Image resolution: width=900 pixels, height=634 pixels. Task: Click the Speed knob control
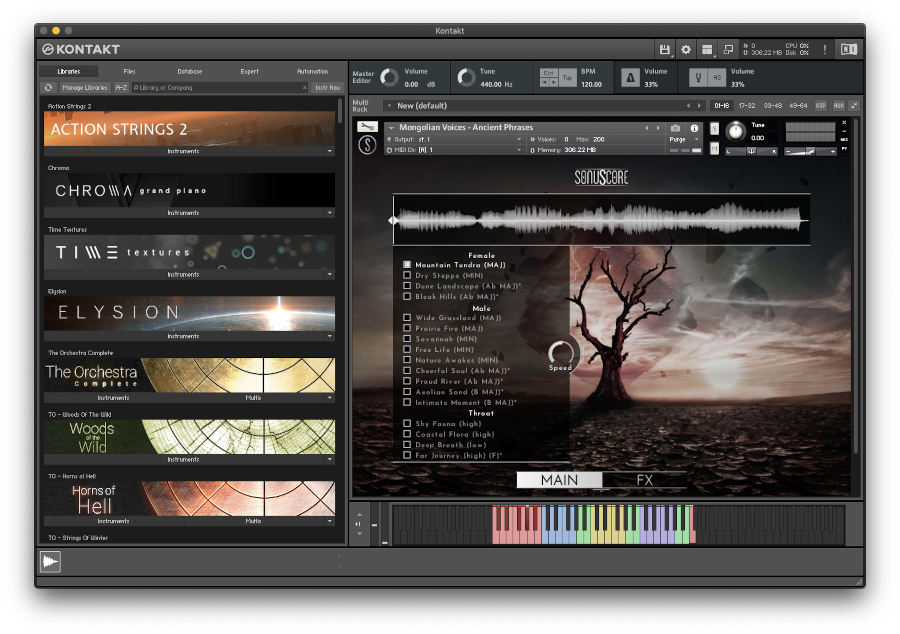561,352
